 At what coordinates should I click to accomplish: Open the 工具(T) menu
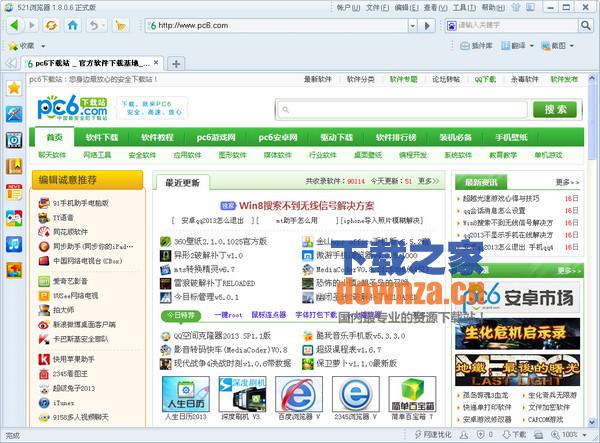464,7
